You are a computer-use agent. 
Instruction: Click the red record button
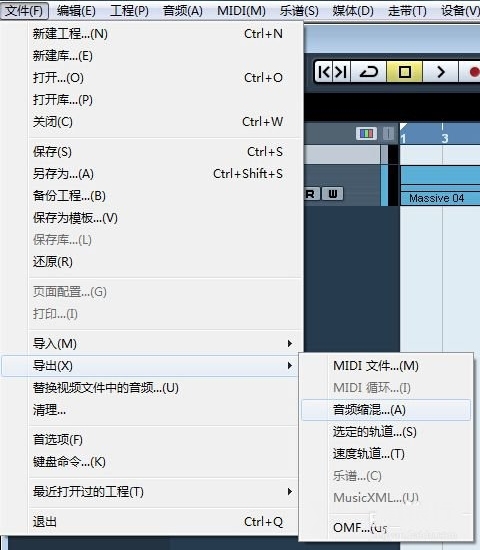[x=472, y=72]
